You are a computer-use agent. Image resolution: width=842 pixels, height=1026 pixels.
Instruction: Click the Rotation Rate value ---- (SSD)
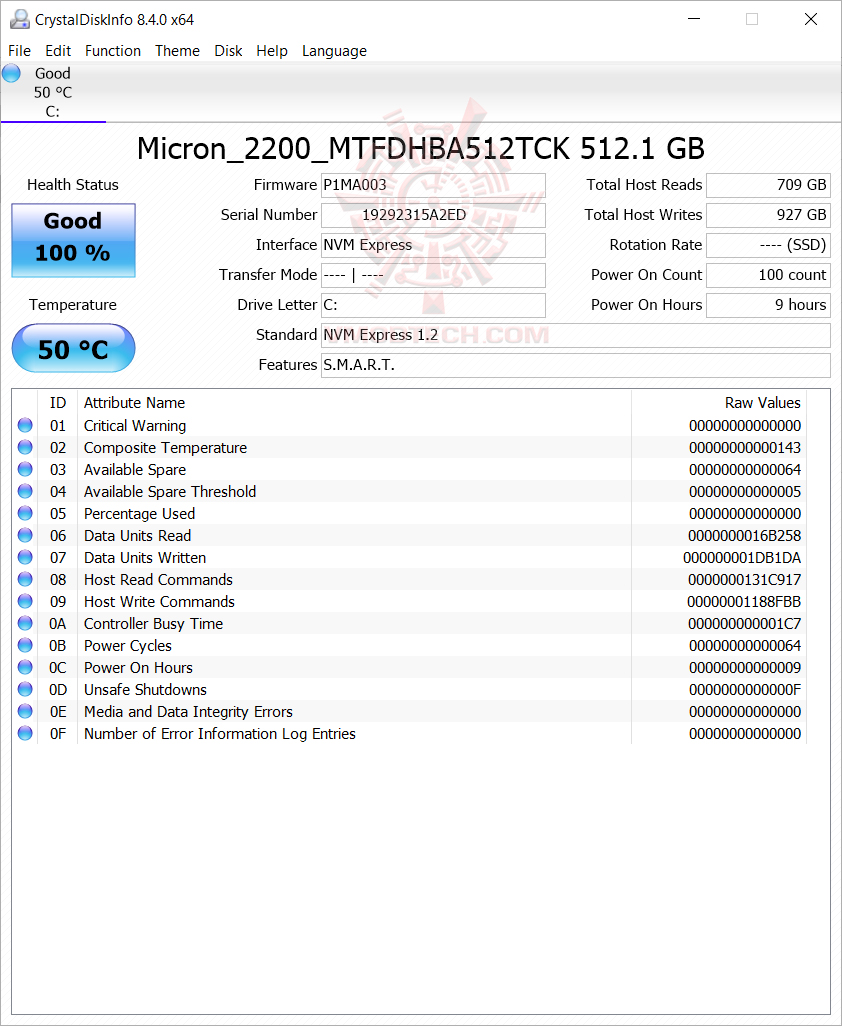[768, 245]
